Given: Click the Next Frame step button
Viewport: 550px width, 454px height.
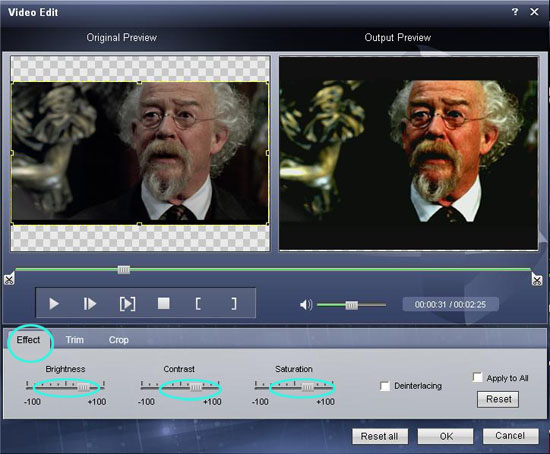Looking at the screenshot, I should pyautogui.click(x=89, y=304).
